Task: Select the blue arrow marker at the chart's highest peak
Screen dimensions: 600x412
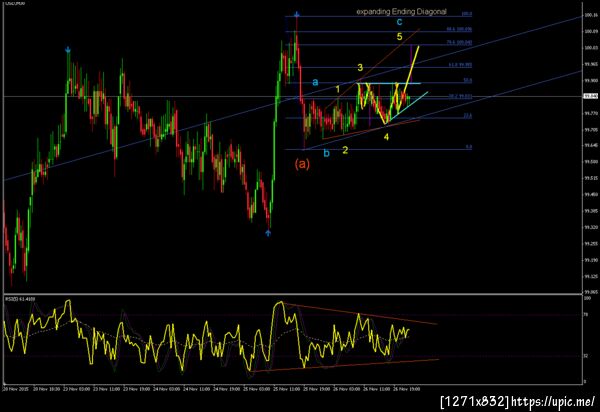Action: (x=297, y=15)
